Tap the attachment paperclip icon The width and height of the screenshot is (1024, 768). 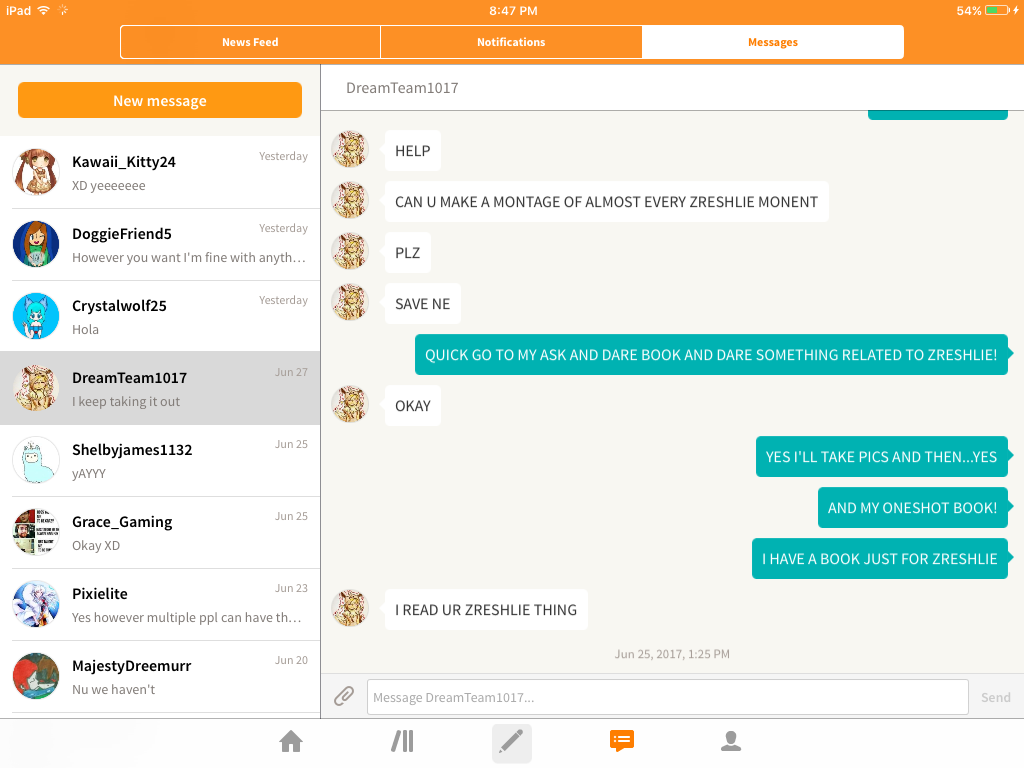[344, 696]
